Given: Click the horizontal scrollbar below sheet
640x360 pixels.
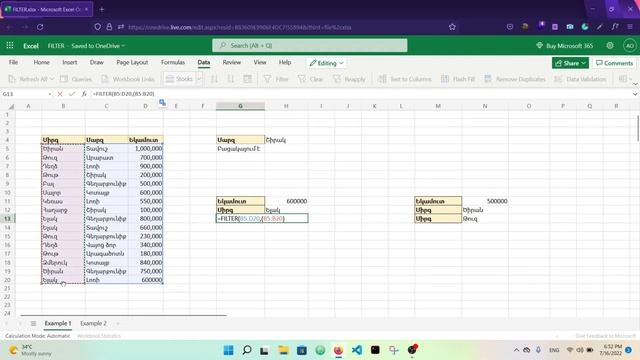Looking at the screenshot, I should (123, 316).
